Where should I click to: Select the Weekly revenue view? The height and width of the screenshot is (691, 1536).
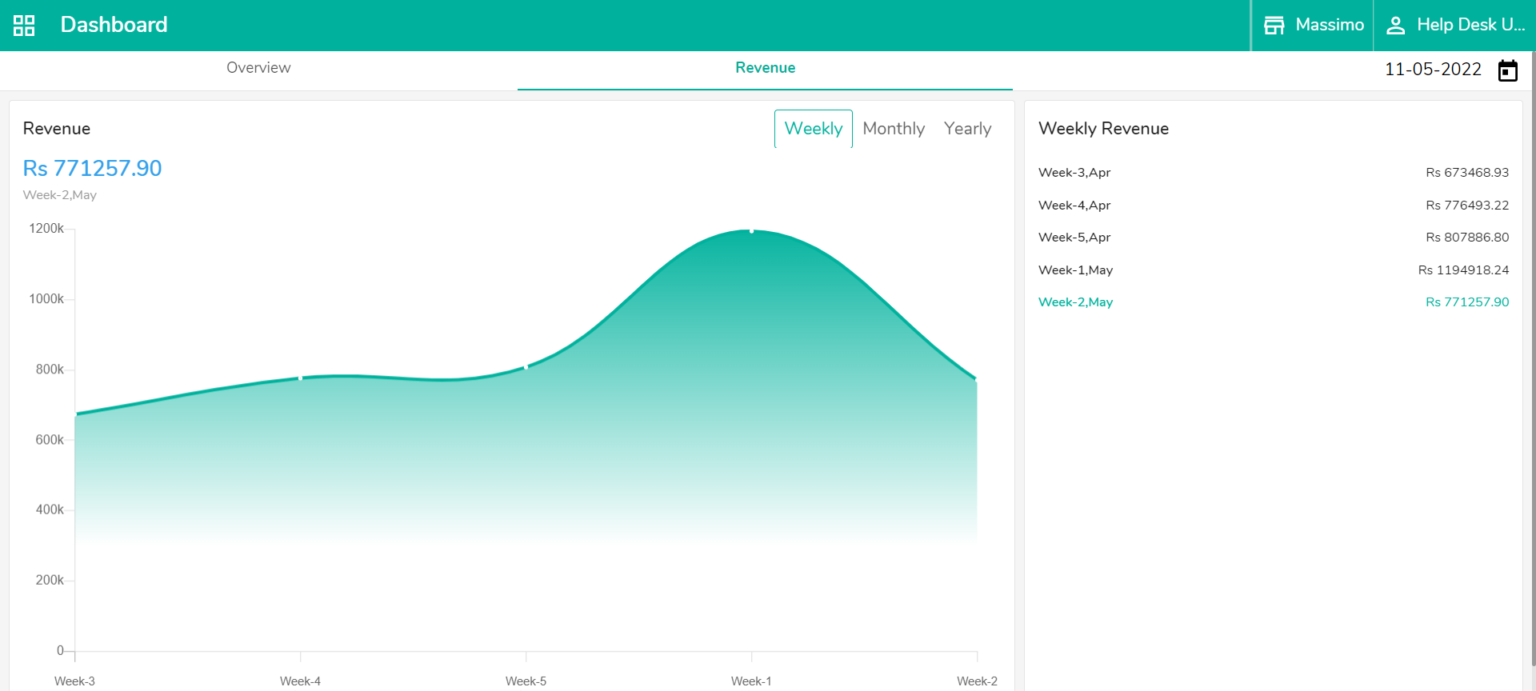click(813, 128)
